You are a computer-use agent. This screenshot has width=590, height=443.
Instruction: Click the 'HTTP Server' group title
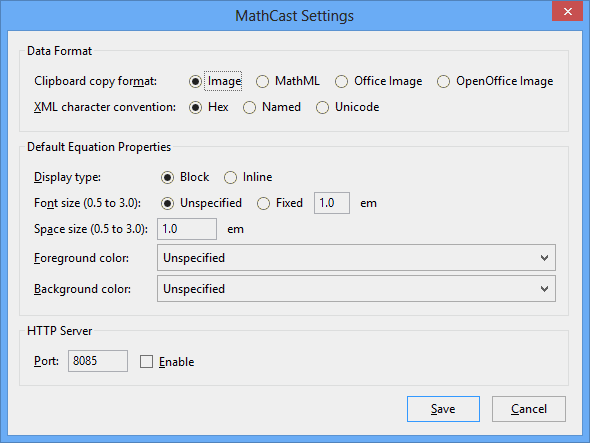(x=59, y=331)
